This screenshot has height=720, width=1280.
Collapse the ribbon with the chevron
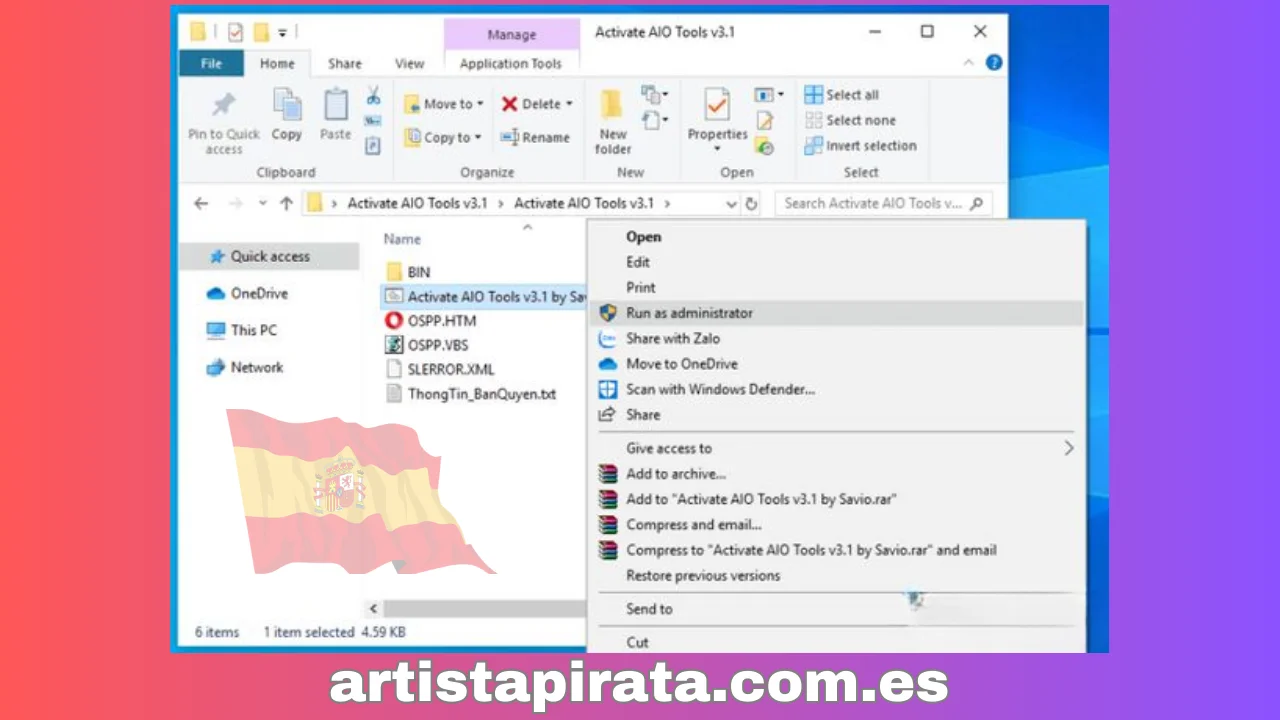[968, 62]
